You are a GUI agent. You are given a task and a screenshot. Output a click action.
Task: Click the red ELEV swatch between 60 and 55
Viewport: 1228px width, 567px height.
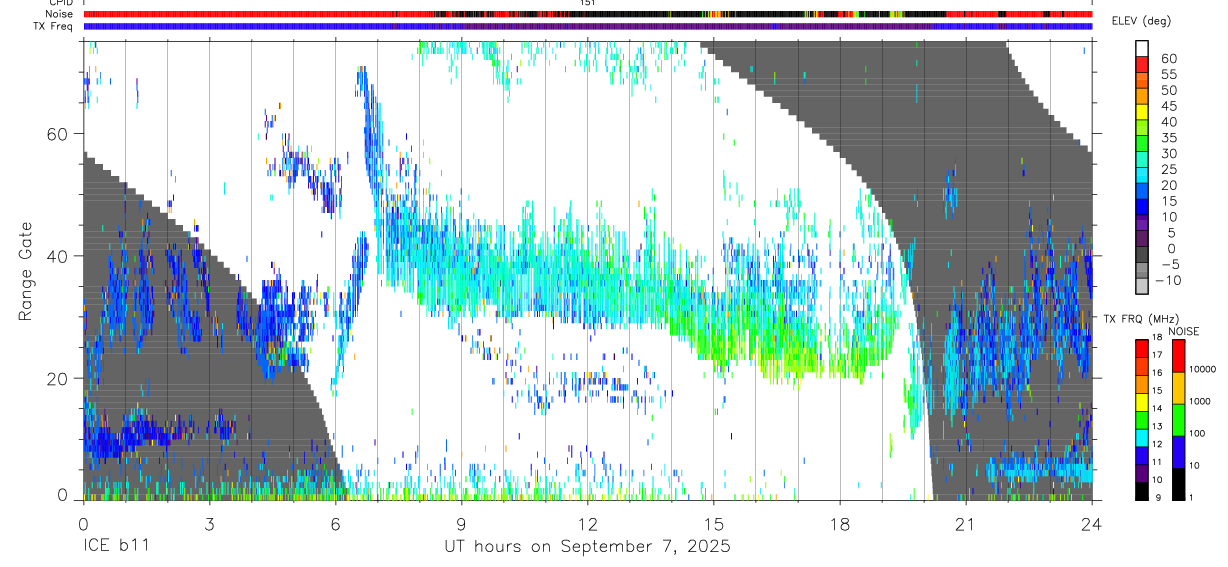(x=1142, y=64)
